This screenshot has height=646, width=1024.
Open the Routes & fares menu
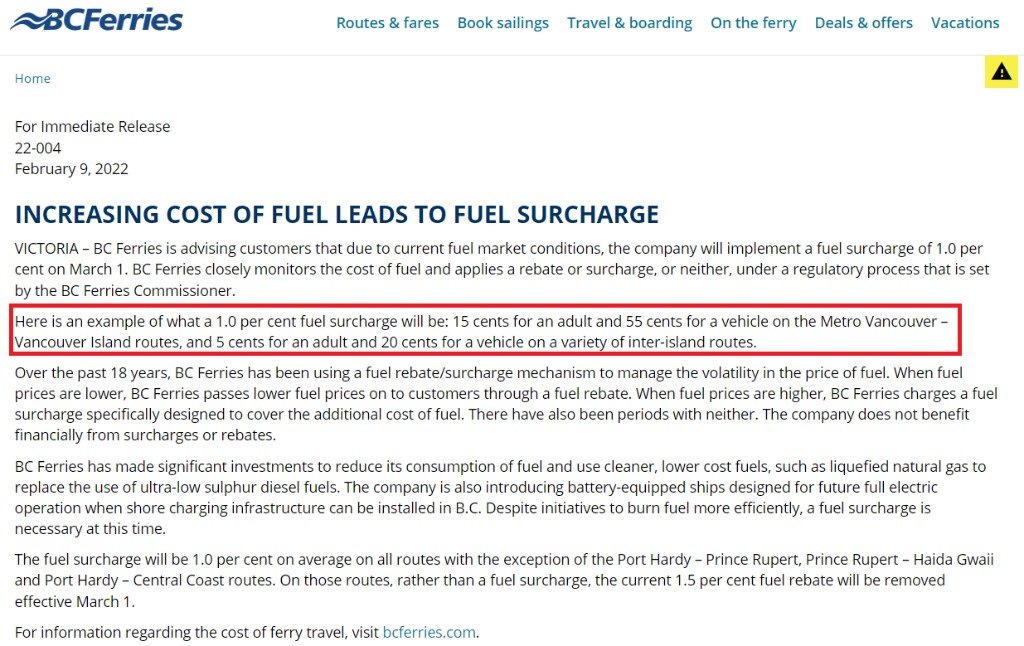[387, 23]
